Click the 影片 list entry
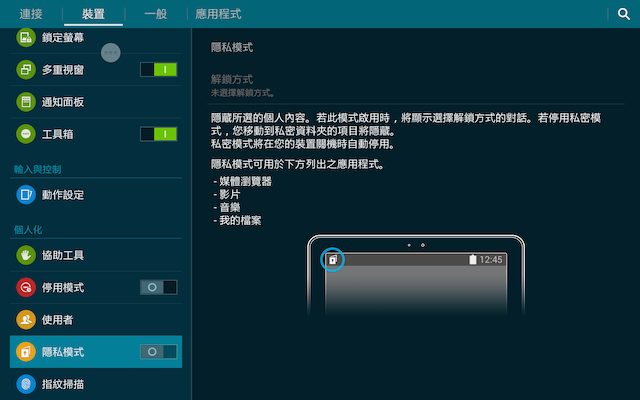 coord(227,194)
